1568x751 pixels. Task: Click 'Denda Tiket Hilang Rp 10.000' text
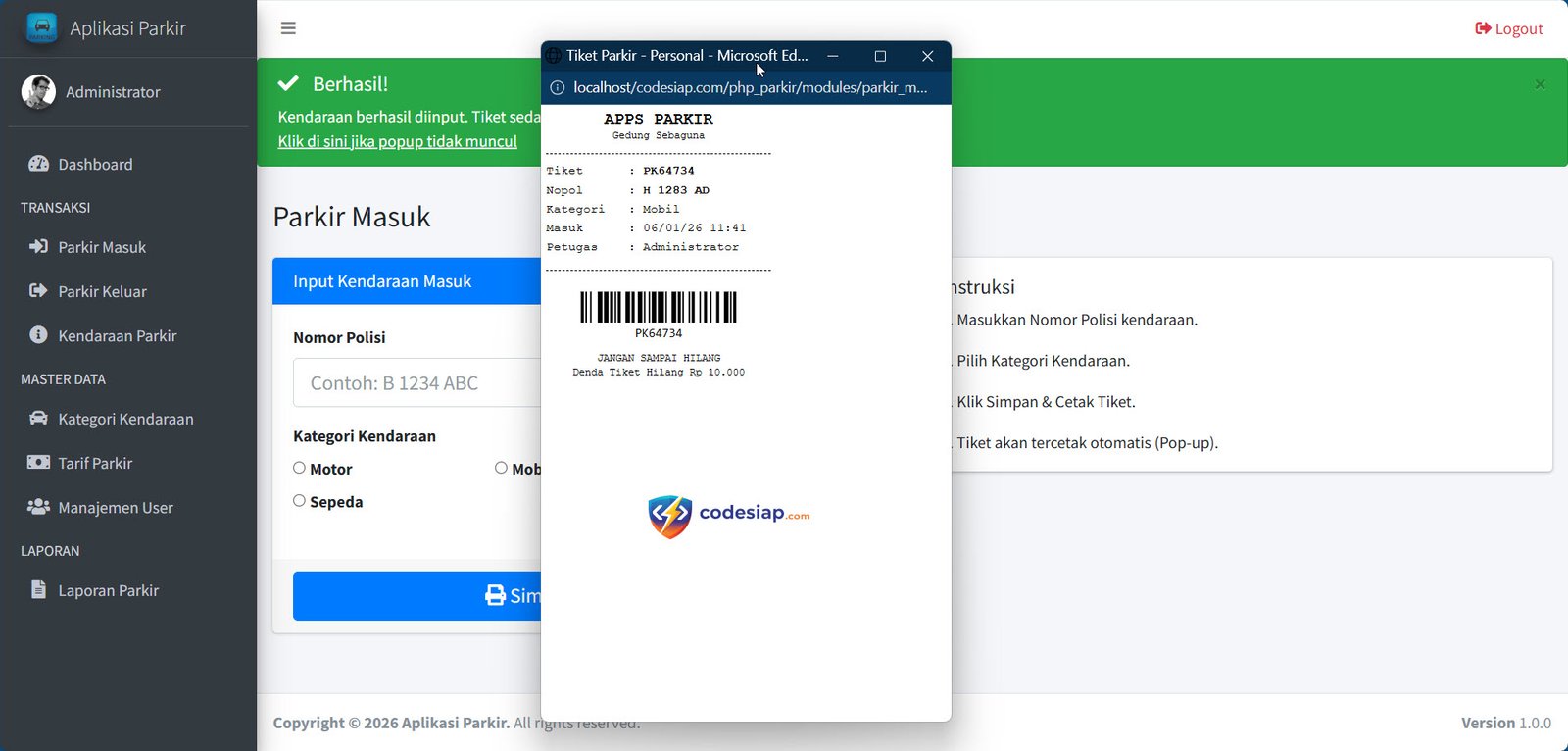coord(659,373)
